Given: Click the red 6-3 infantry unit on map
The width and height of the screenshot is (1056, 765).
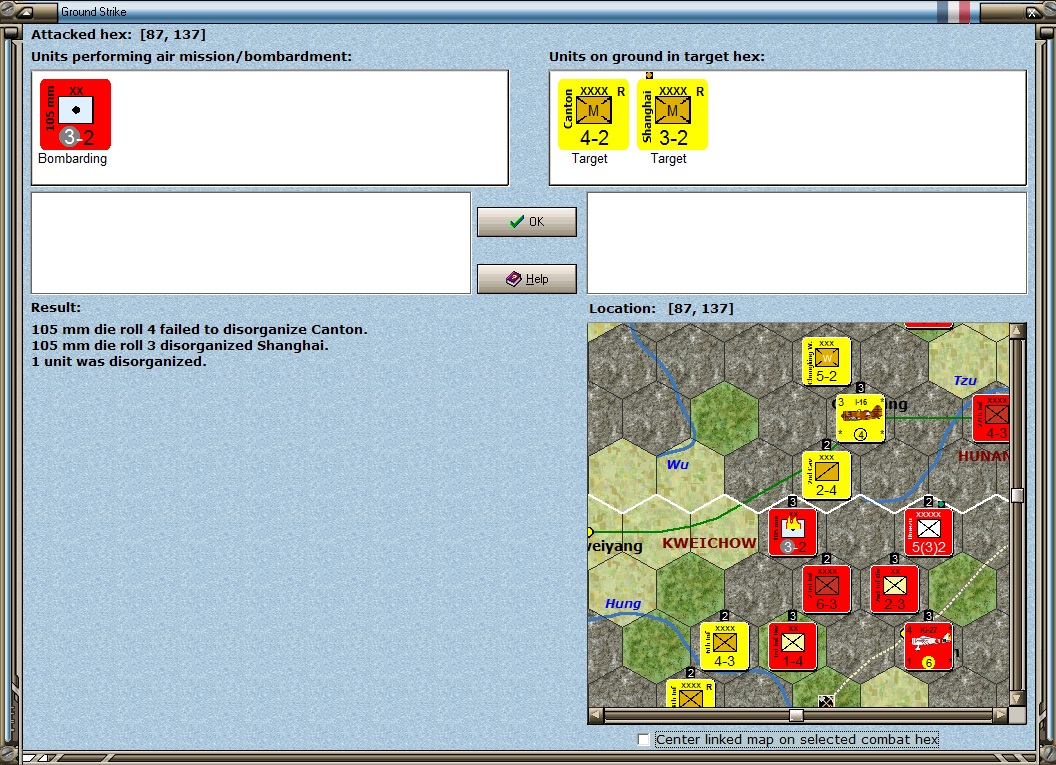Looking at the screenshot, I should coord(826,589).
